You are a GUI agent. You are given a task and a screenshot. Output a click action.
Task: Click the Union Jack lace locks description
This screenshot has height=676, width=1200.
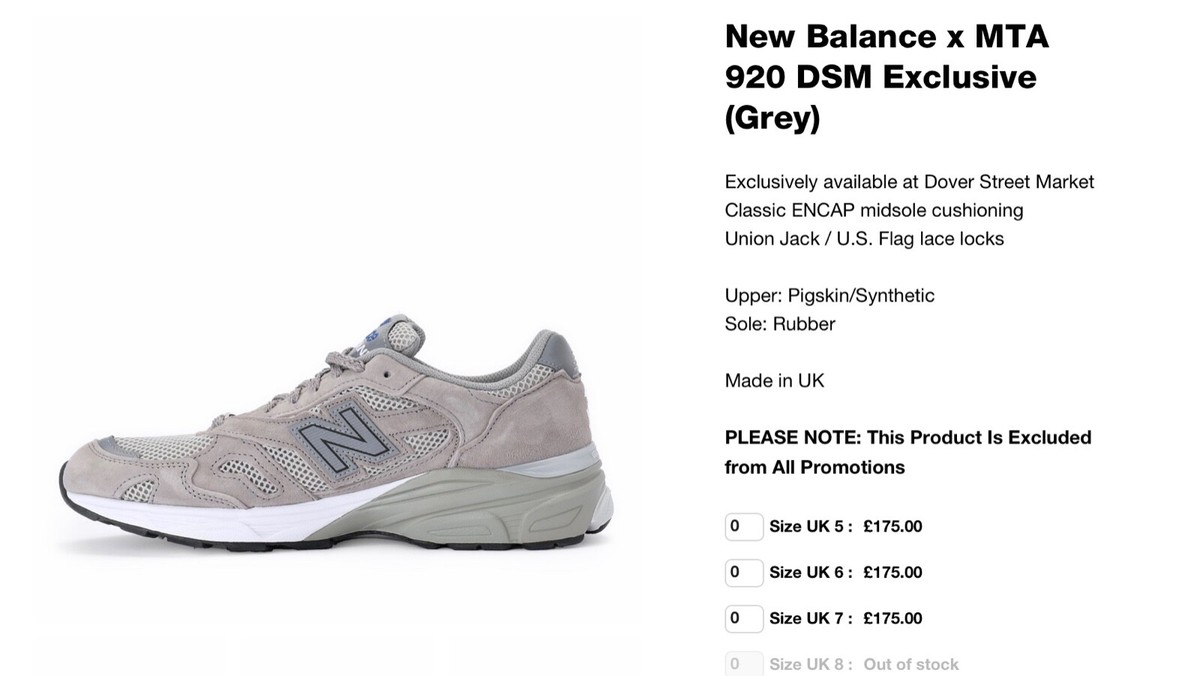(864, 239)
